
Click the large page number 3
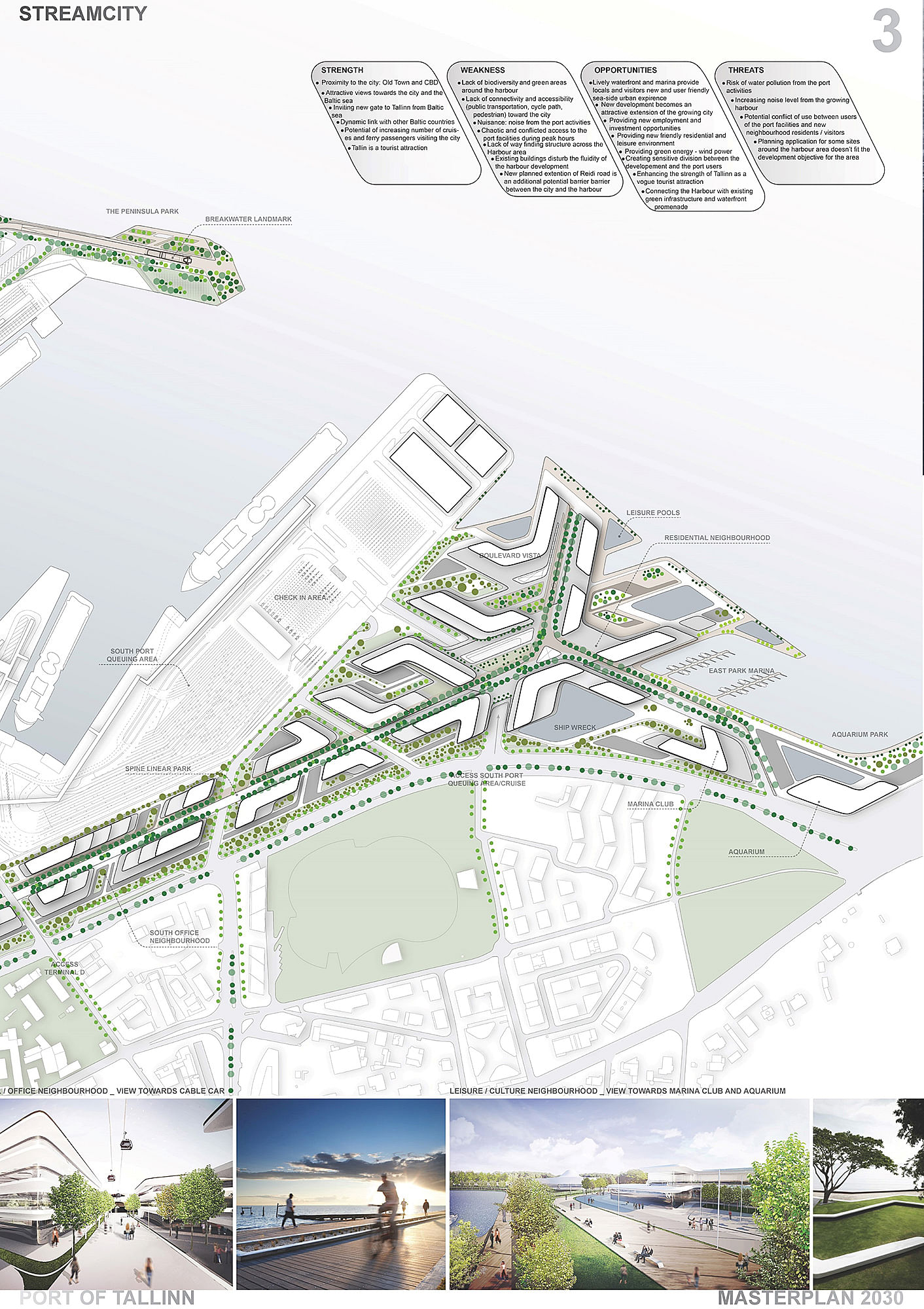click(x=887, y=33)
